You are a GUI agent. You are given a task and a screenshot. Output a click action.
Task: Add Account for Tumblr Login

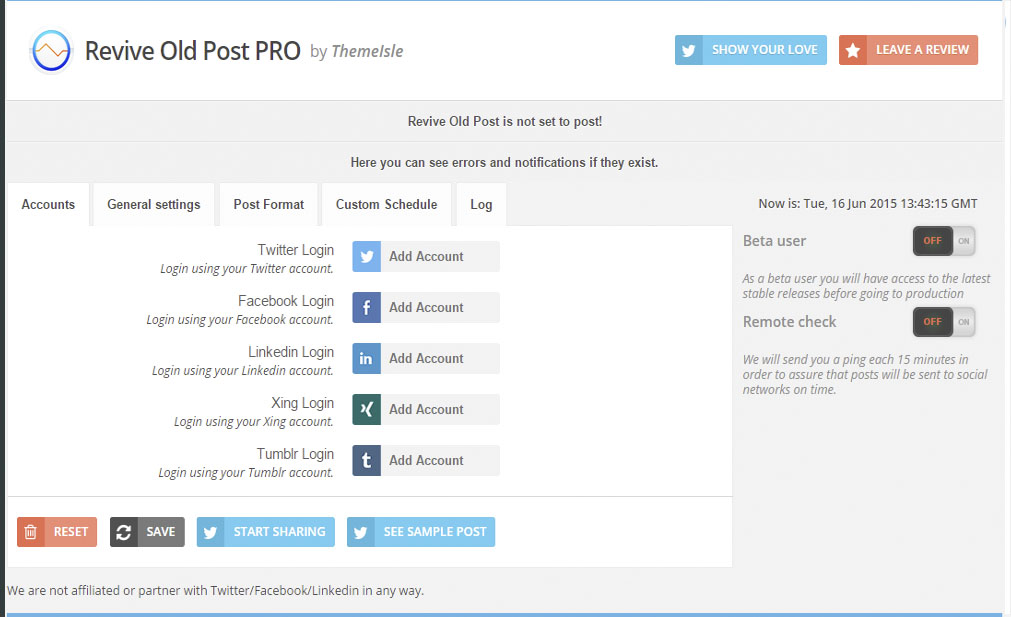click(426, 460)
